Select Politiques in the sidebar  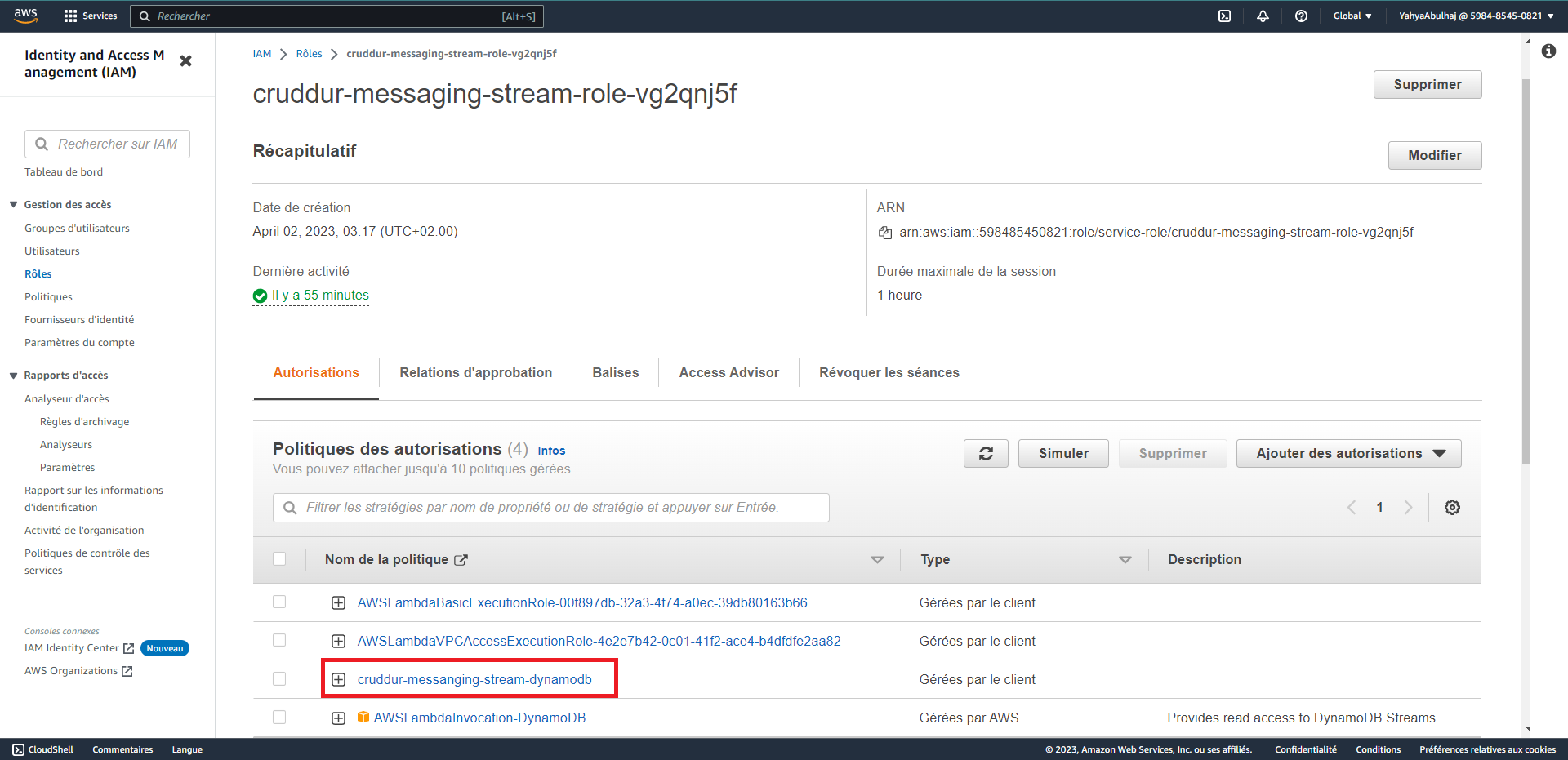point(48,297)
